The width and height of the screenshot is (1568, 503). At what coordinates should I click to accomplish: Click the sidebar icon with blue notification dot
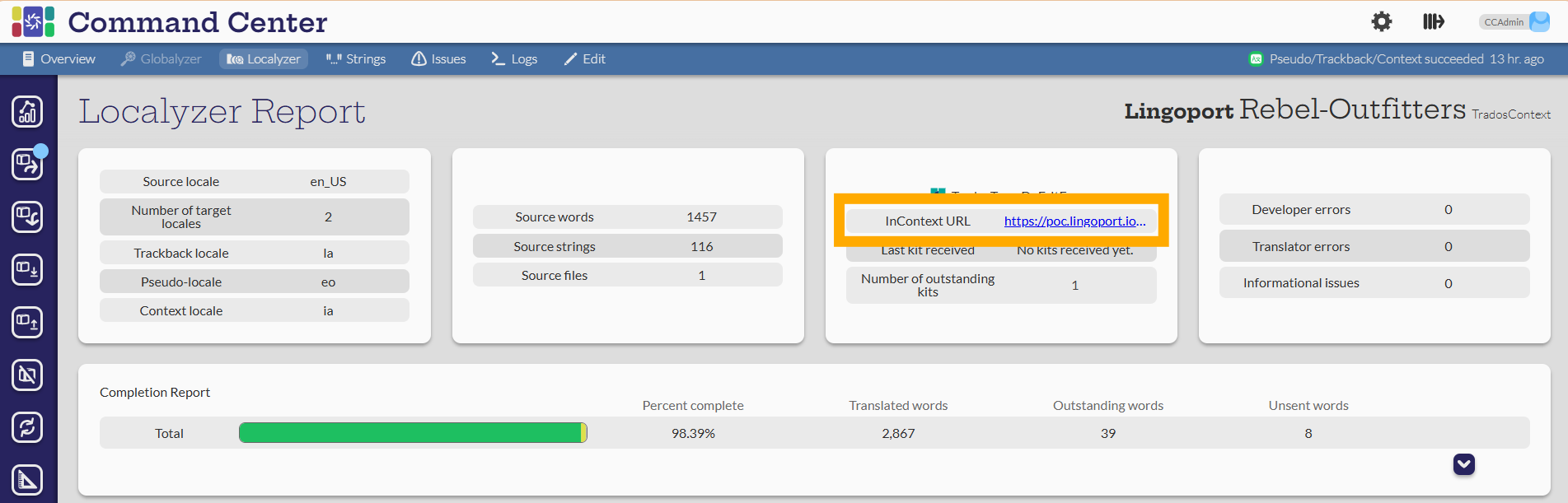[x=27, y=165]
